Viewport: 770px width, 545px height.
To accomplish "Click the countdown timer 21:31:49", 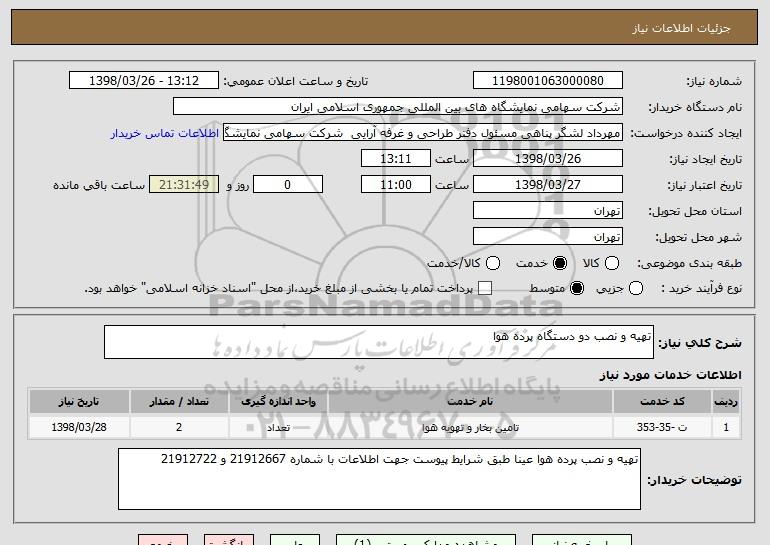I will tap(184, 185).
